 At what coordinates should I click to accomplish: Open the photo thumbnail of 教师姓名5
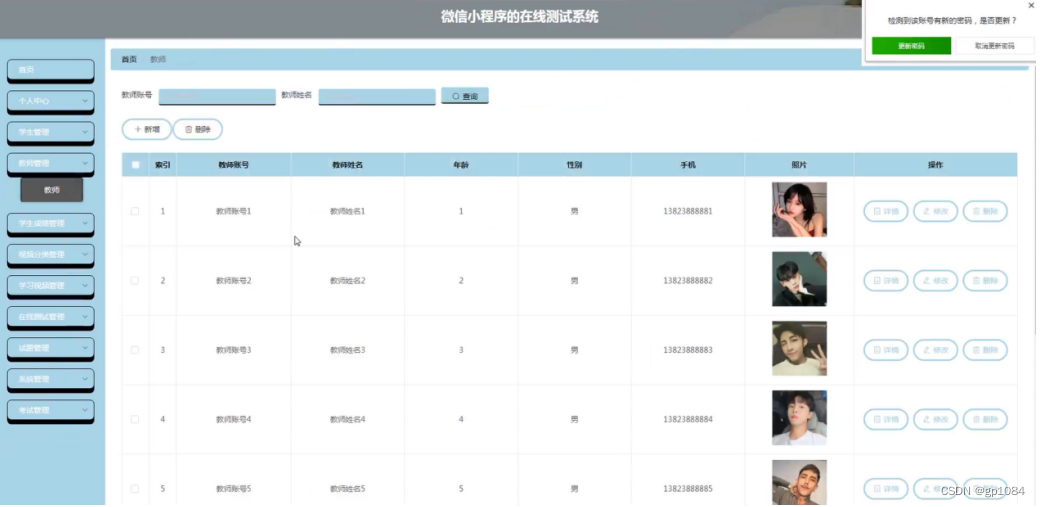click(799, 483)
